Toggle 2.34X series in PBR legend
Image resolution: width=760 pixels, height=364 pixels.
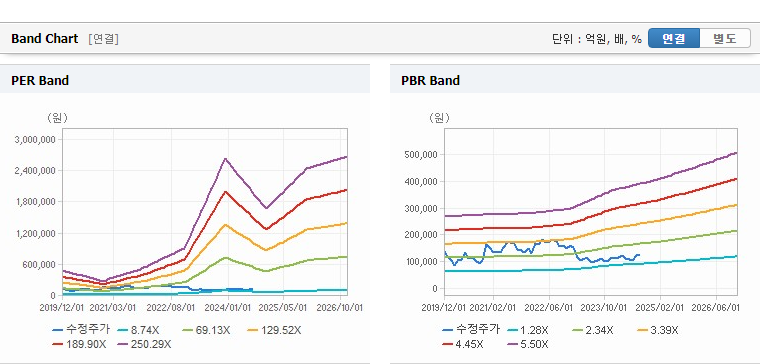click(593, 330)
